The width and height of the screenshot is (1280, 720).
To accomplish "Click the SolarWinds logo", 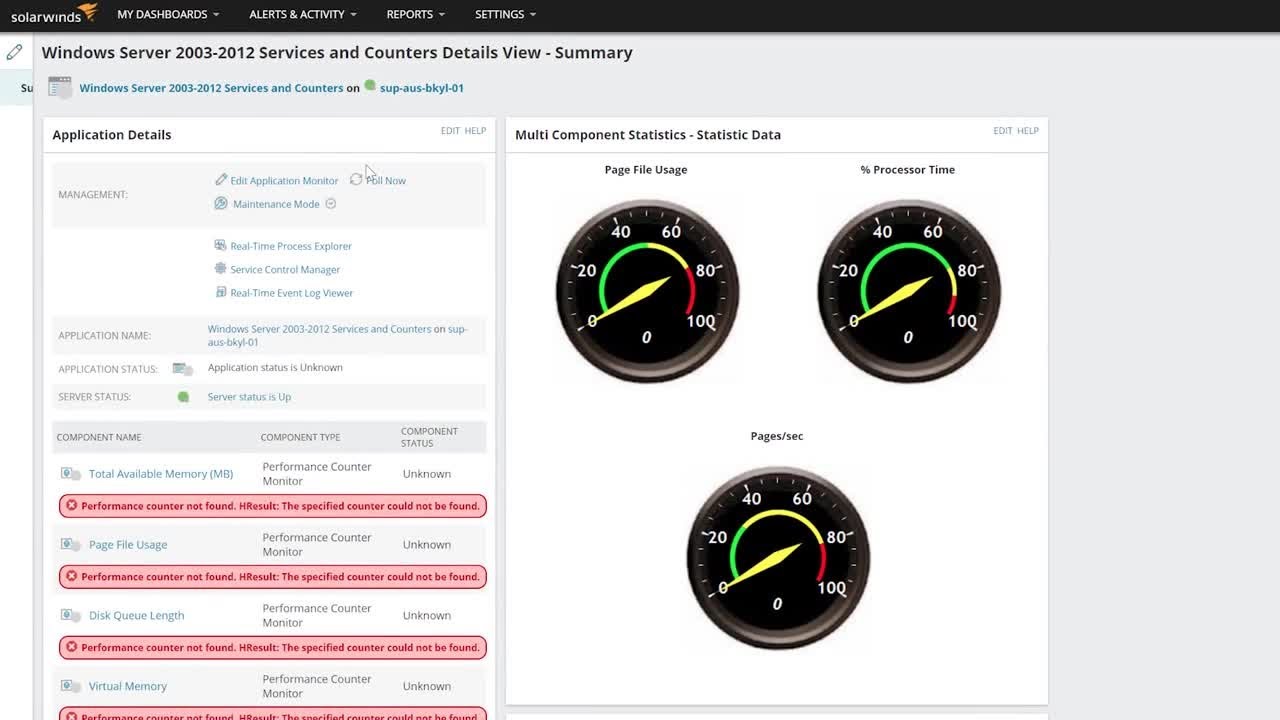I will pos(54,14).
